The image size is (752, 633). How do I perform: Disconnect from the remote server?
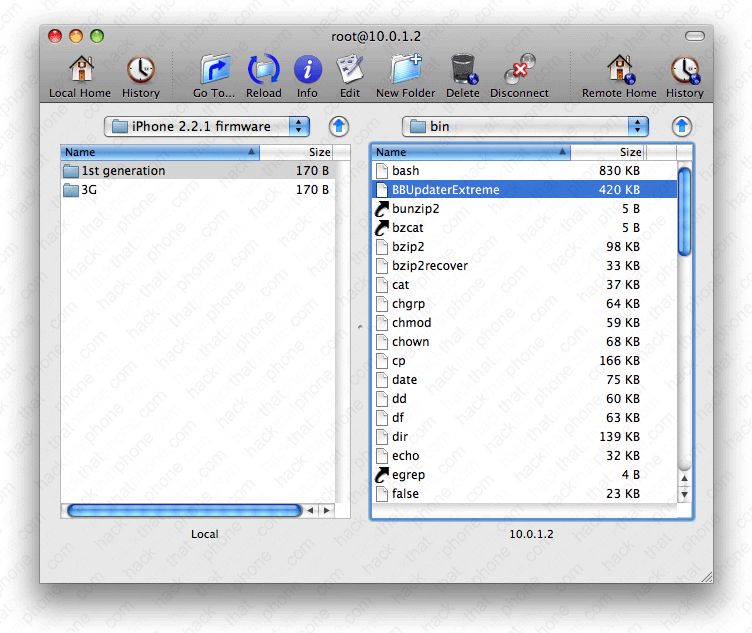tap(518, 70)
